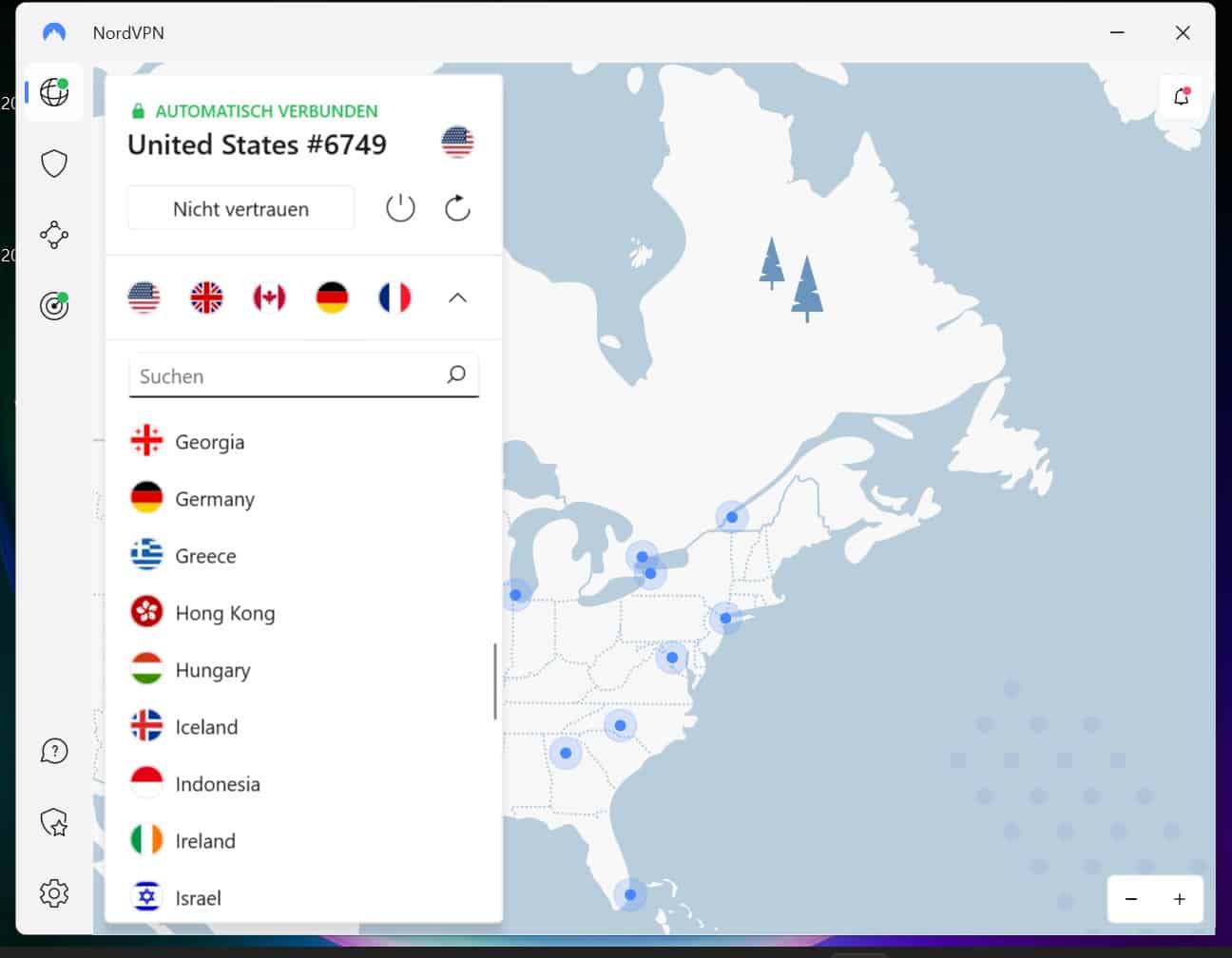Click the country list scrollbar thumb
This screenshot has width=1232, height=958.
pyautogui.click(x=494, y=681)
